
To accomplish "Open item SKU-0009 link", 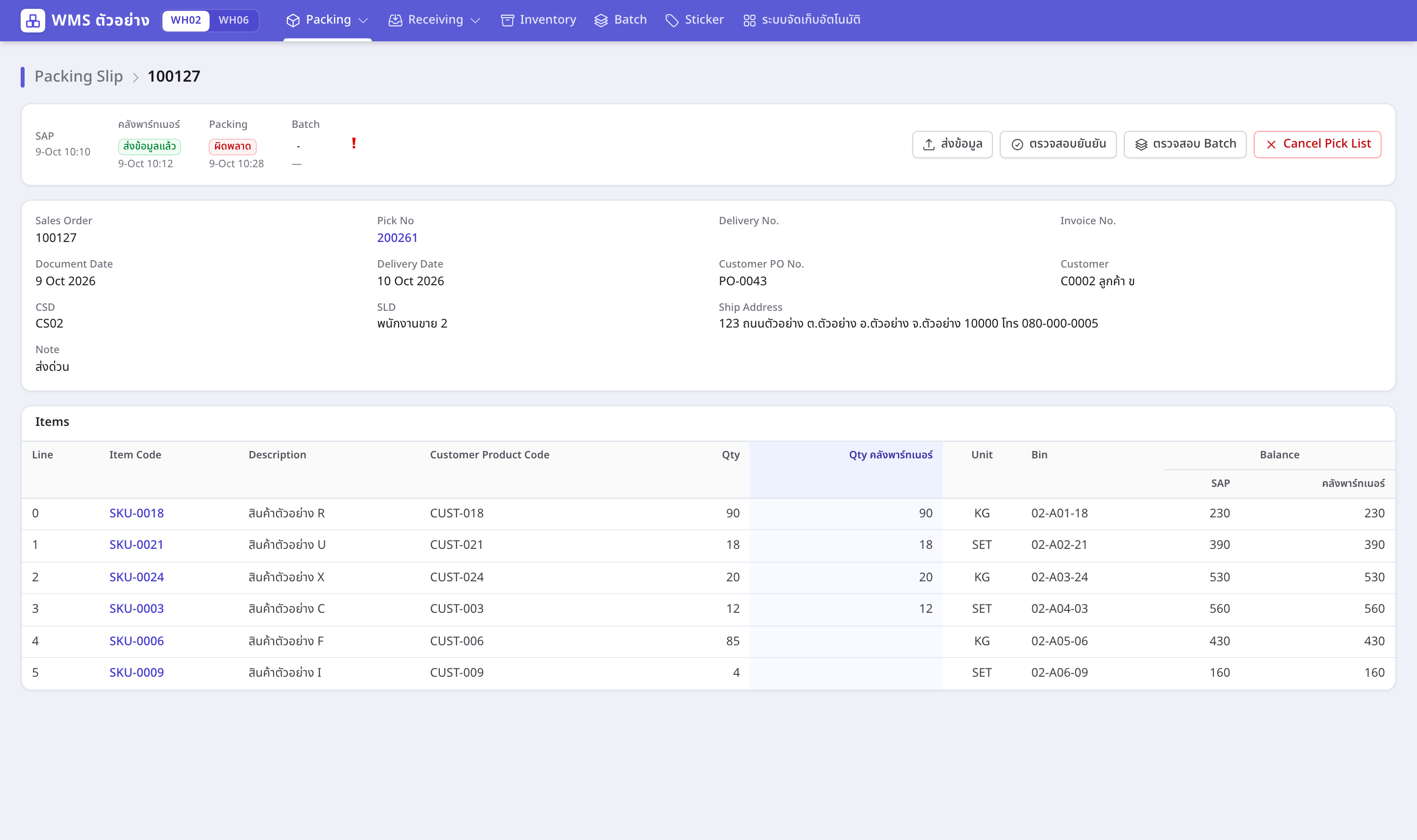I will click(x=136, y=672).
